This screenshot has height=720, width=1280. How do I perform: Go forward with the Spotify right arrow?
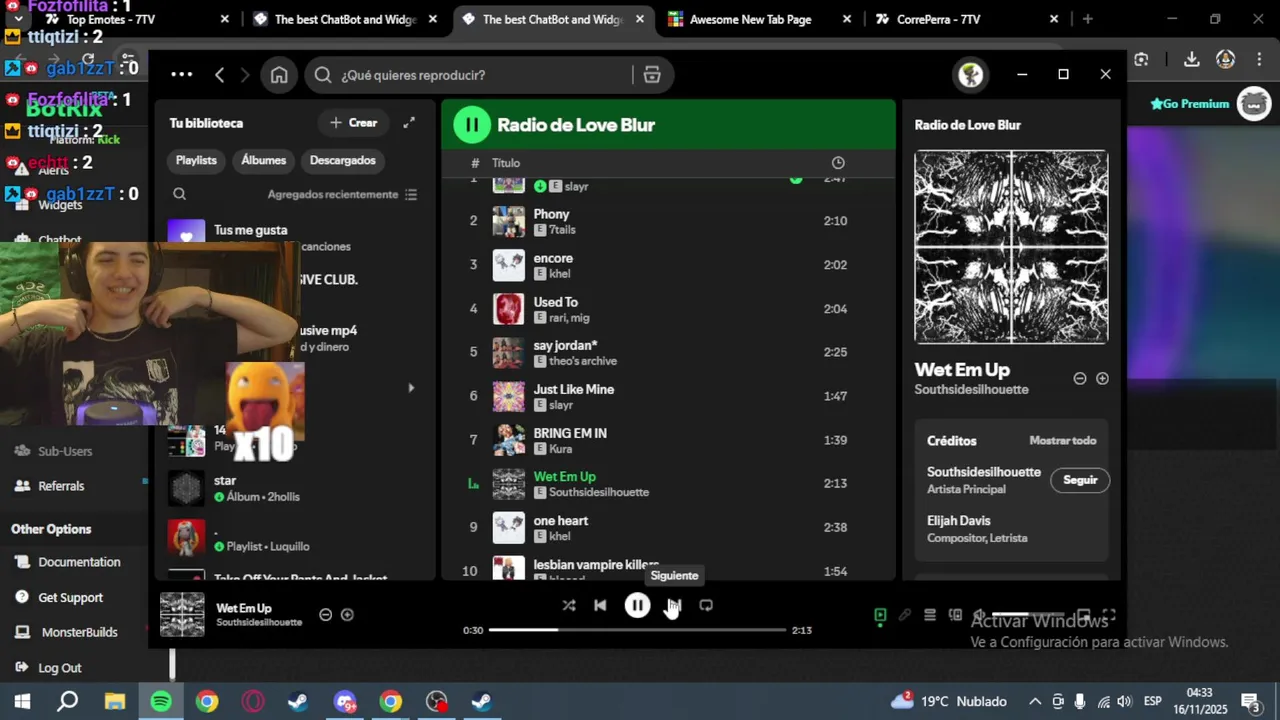click(245, 75)
